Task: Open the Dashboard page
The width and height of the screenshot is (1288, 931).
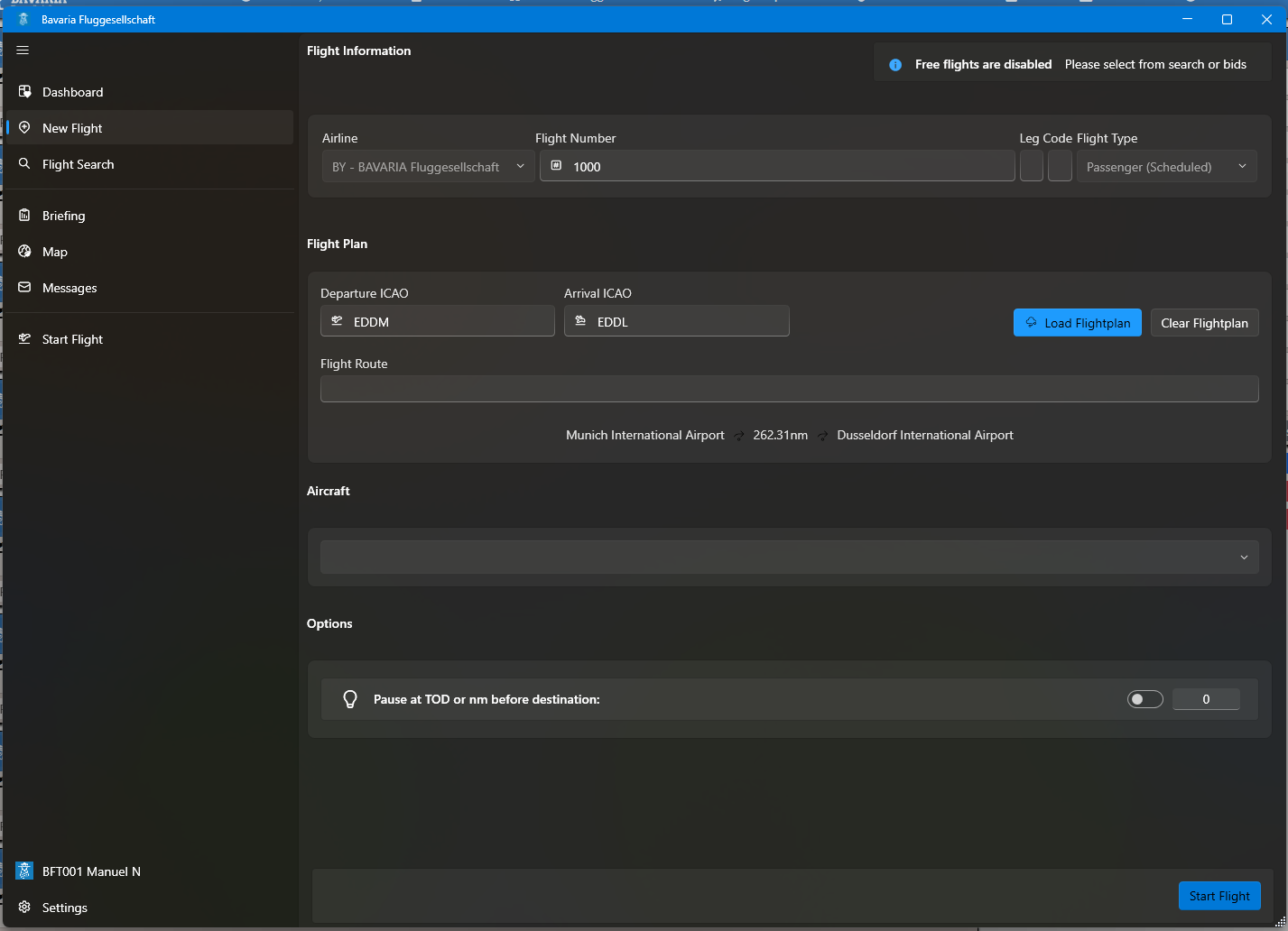Action: 150,92
